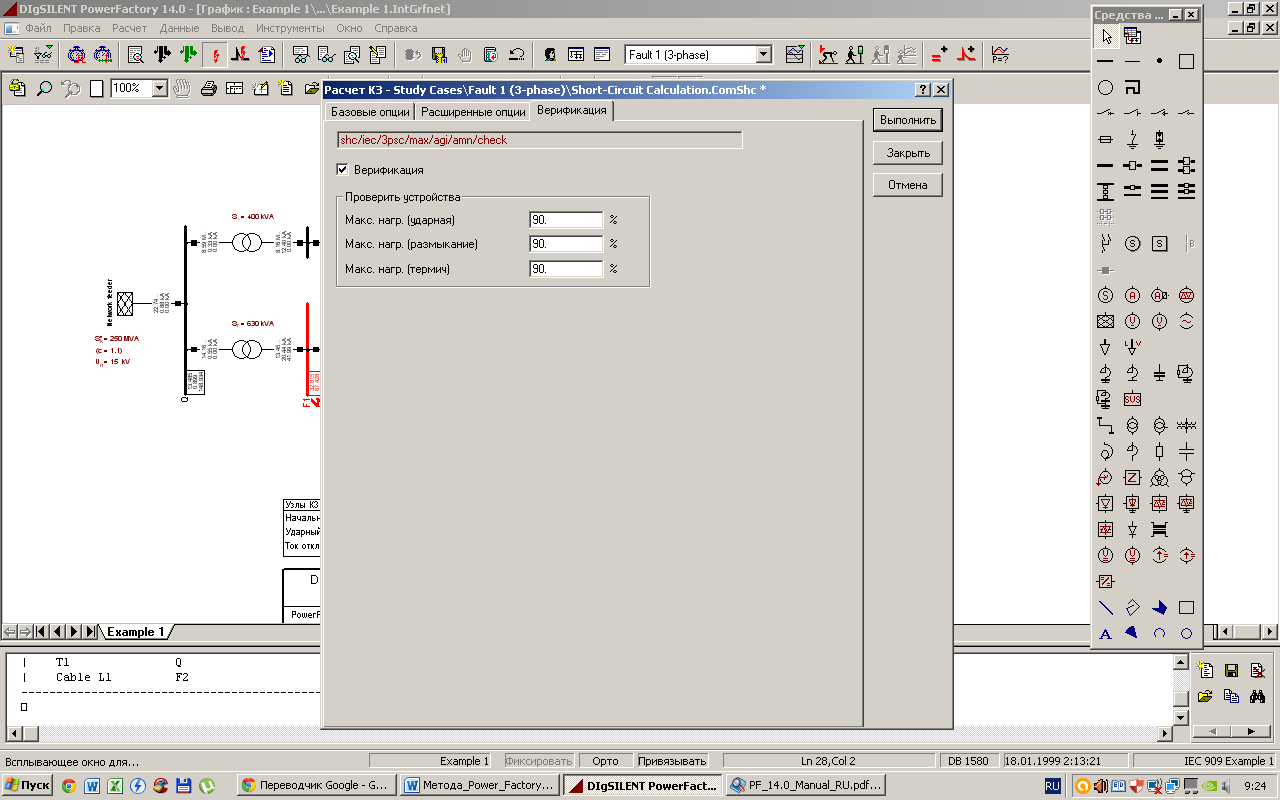This screenshot has height=800, width=1280.
Task: Open the Расчет menu
Action: tap(129, 28)
